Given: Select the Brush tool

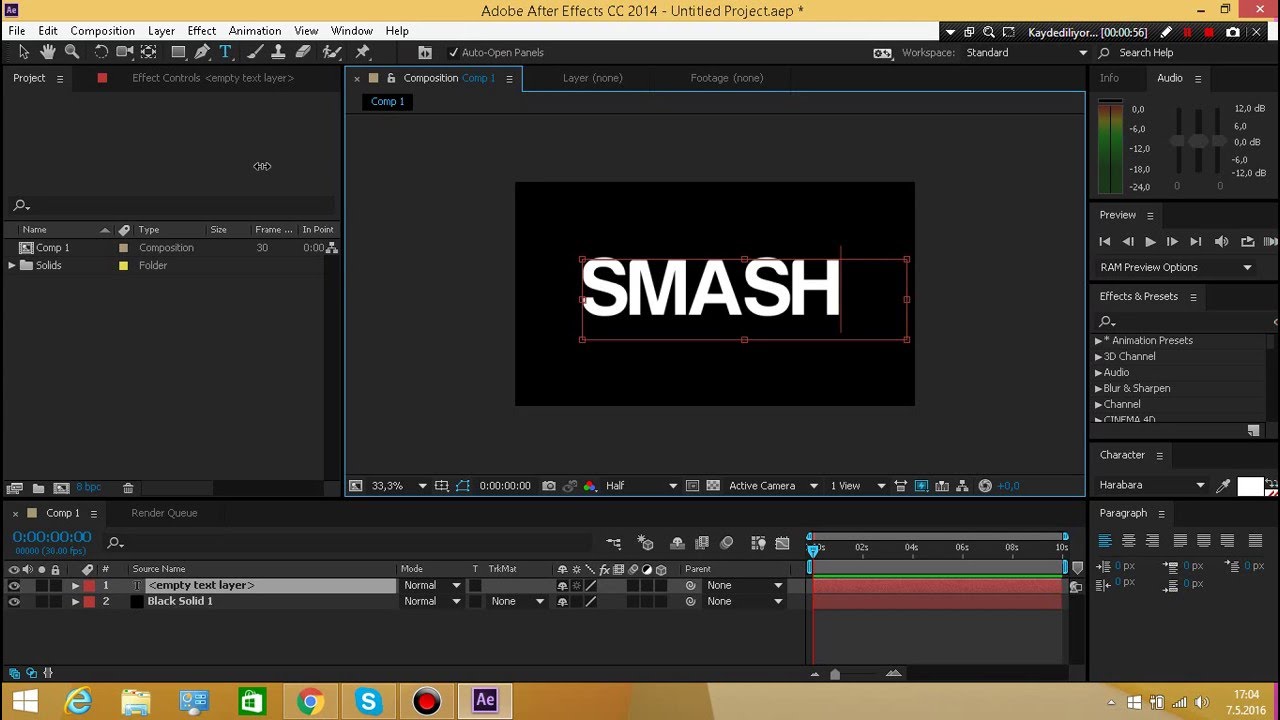Looking at the screenshot, I should point(255,52).
